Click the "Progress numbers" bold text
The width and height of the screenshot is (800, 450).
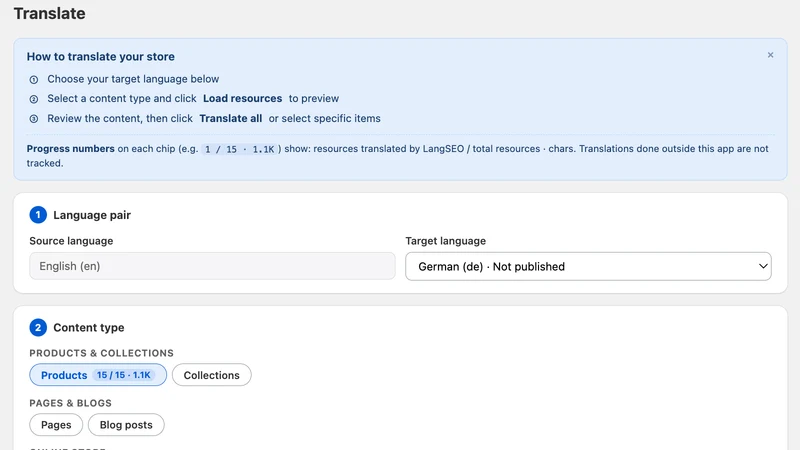pyautogui.click(x=70, y=148)
